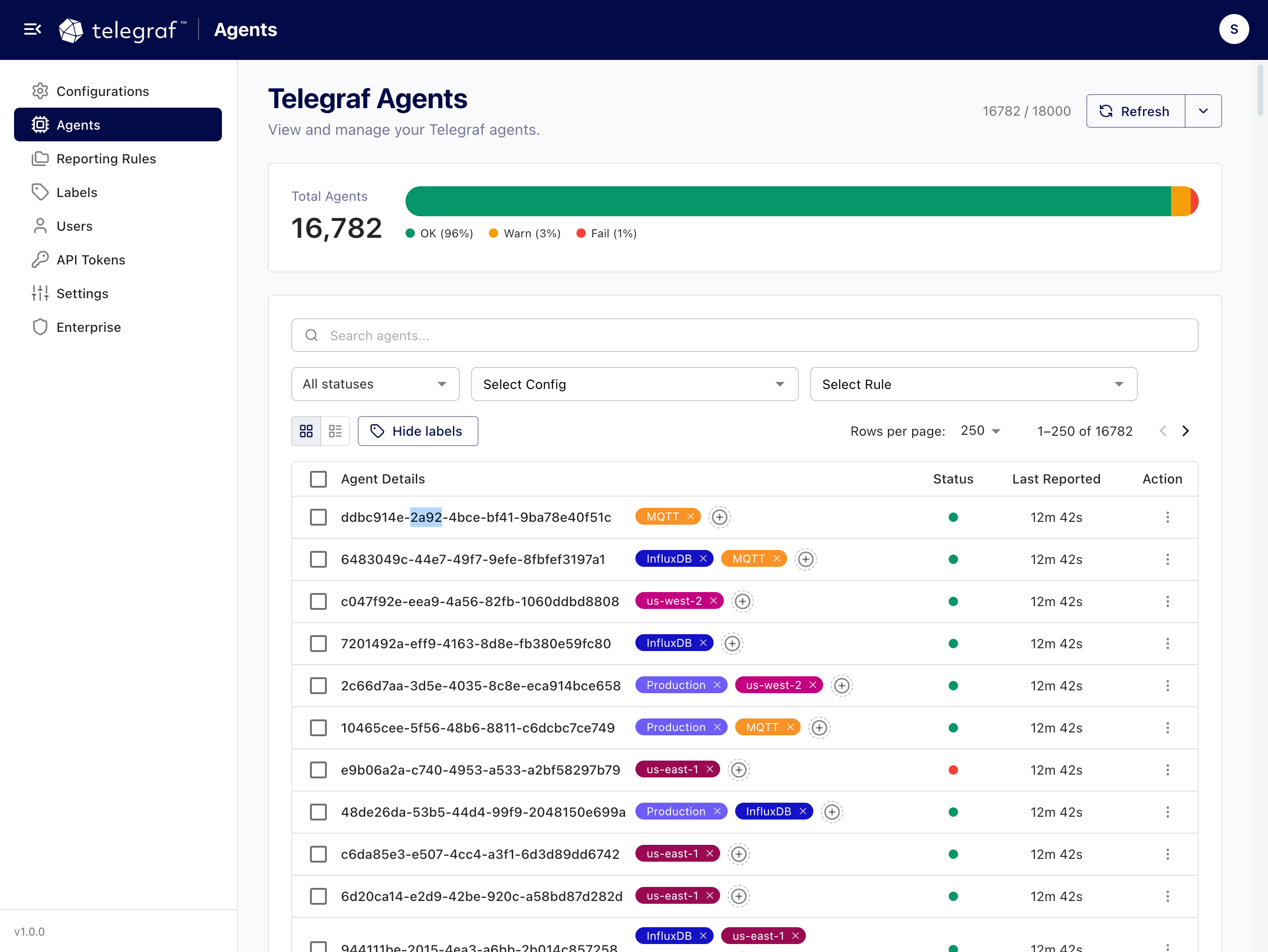Screen dimensions: 1268x952
Task: Select agent 7201492a checkbox
Action: point(318,643)
